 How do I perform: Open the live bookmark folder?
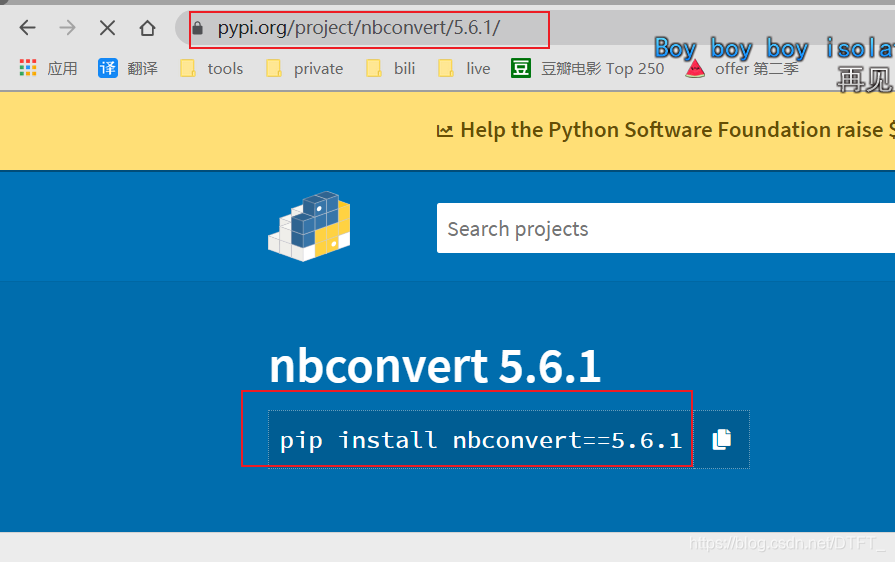[464, 68]
